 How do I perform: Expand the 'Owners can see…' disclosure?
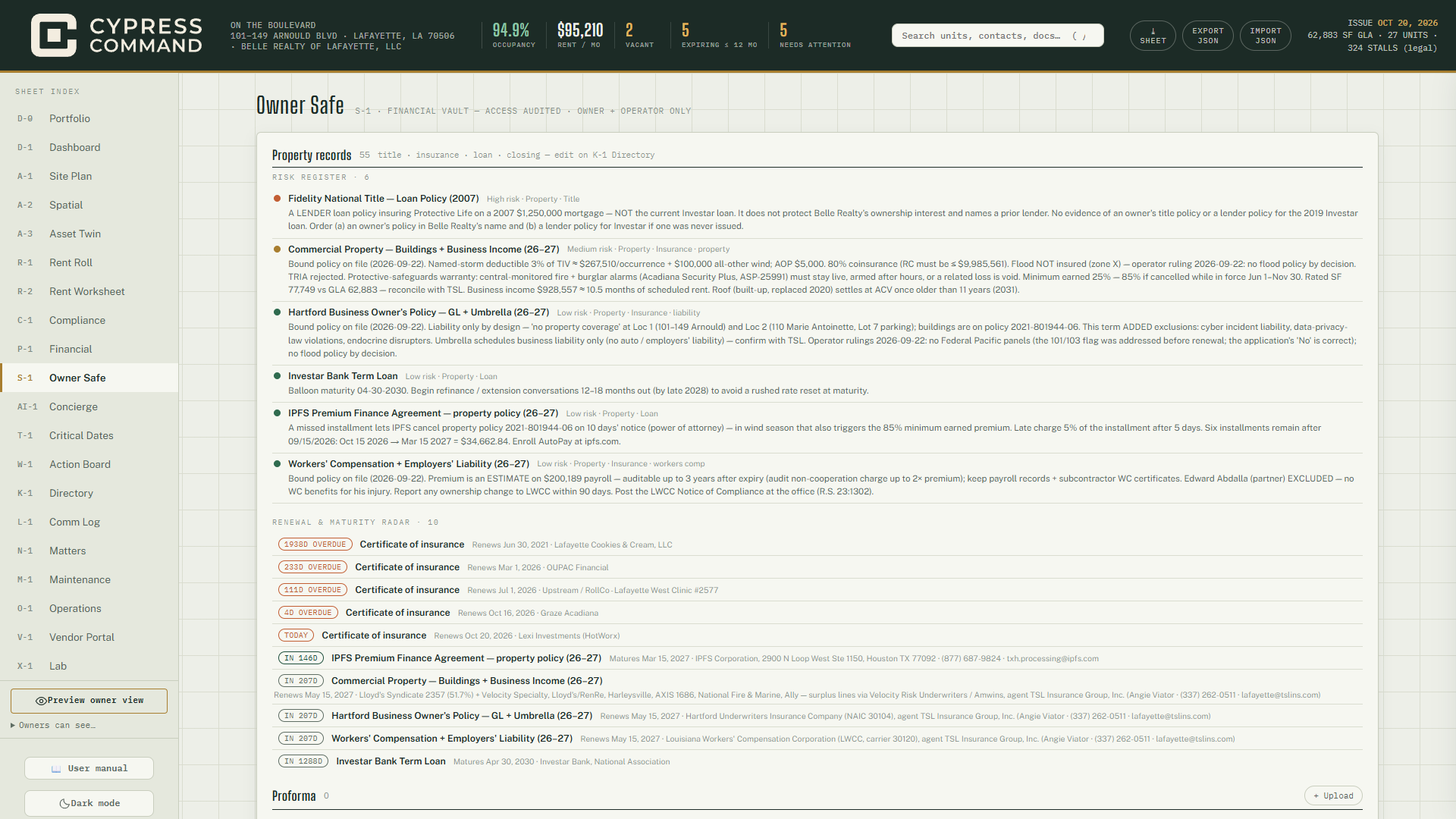[53, 726]
